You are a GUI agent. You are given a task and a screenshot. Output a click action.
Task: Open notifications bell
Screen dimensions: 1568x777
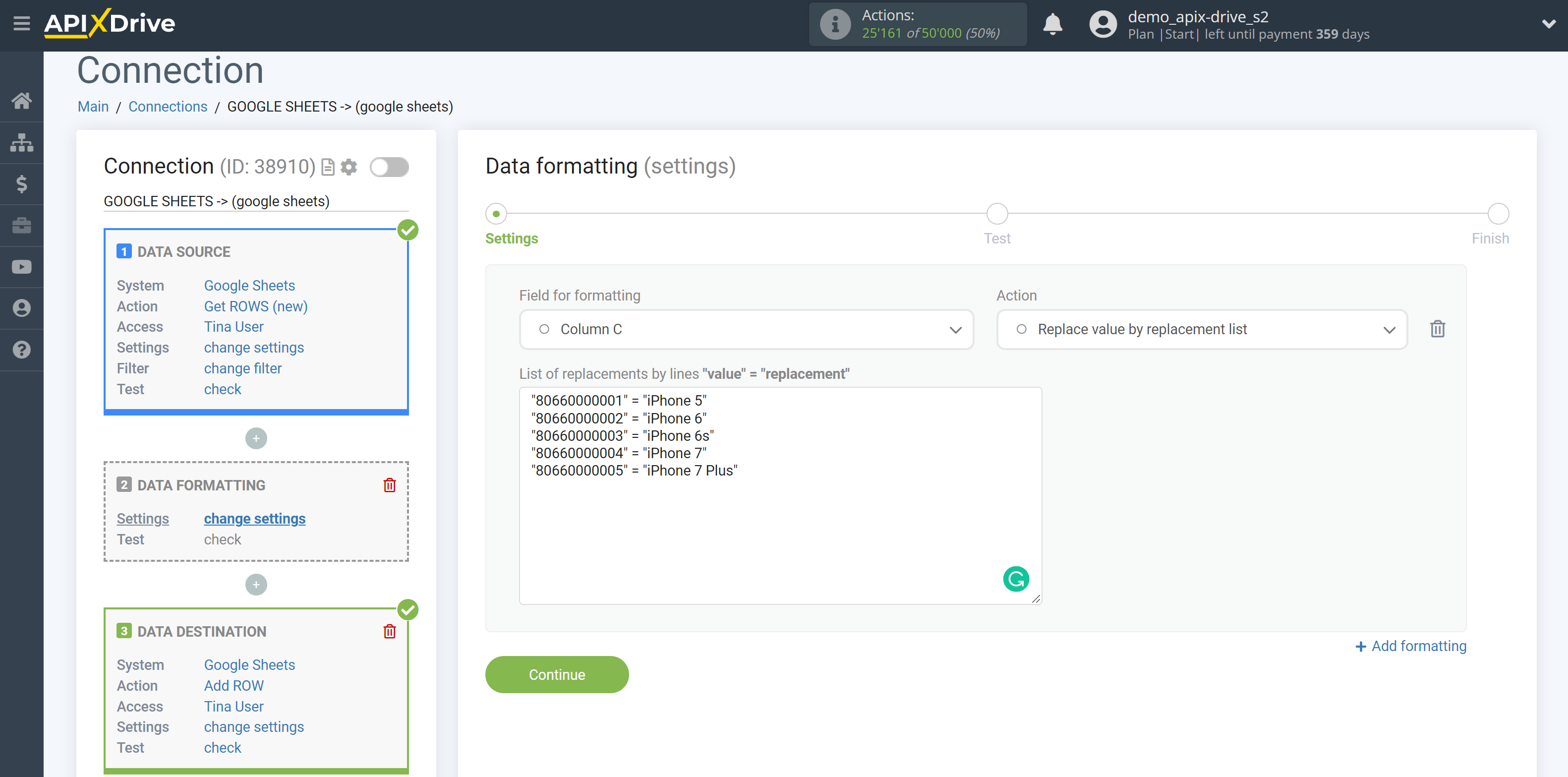[1052, 24]
